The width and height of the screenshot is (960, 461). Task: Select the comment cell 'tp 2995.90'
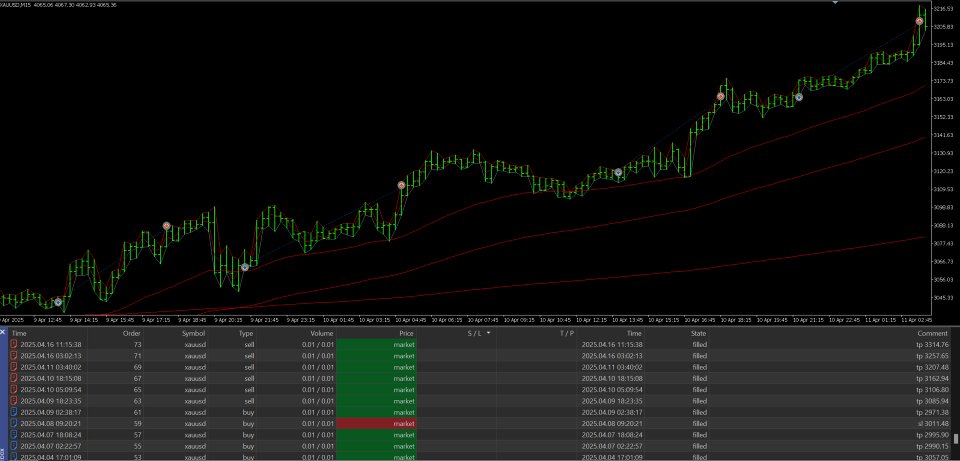coord(932,435)
